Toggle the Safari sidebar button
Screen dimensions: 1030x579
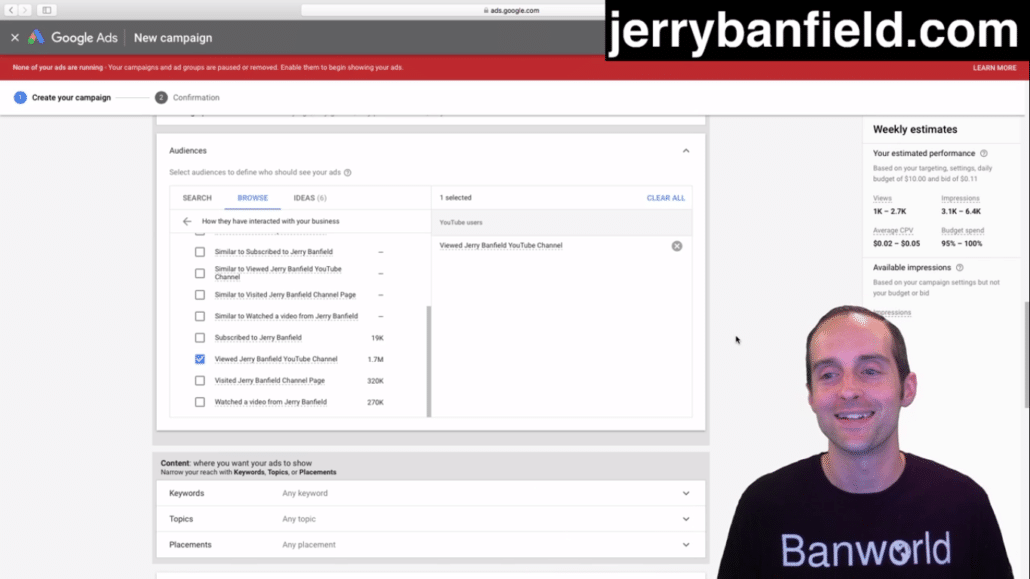tap(47, 10)
